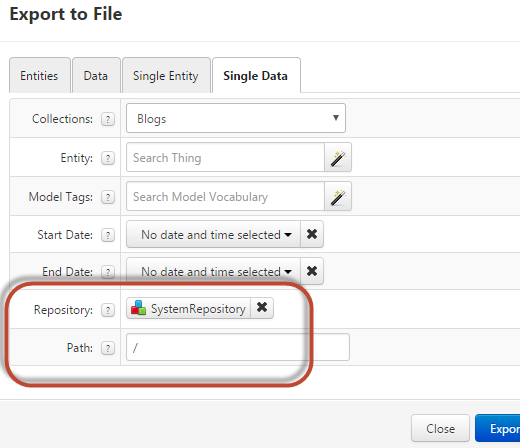Expand the Collections dropdown showing Blogs

(x=236, y=118)
